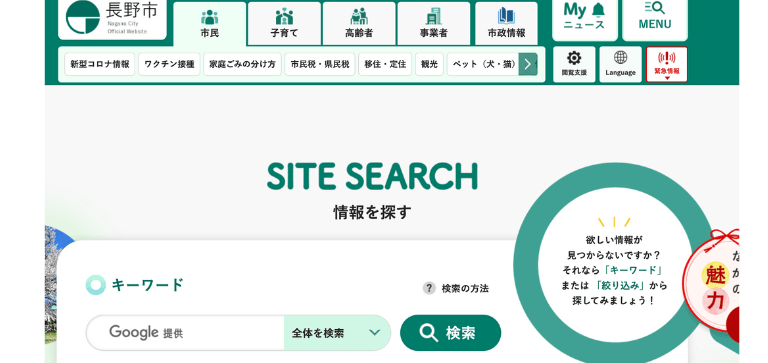Open the MENU search button
768x363 pixels.
tap(655, 20)
